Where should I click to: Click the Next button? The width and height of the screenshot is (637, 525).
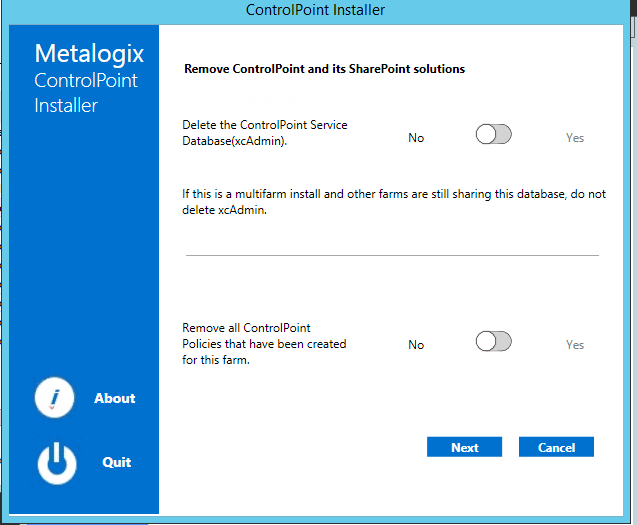[464, 447]
